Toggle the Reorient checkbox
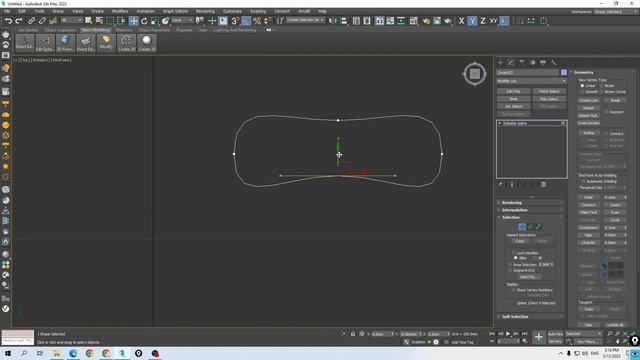 click(606, 111)
